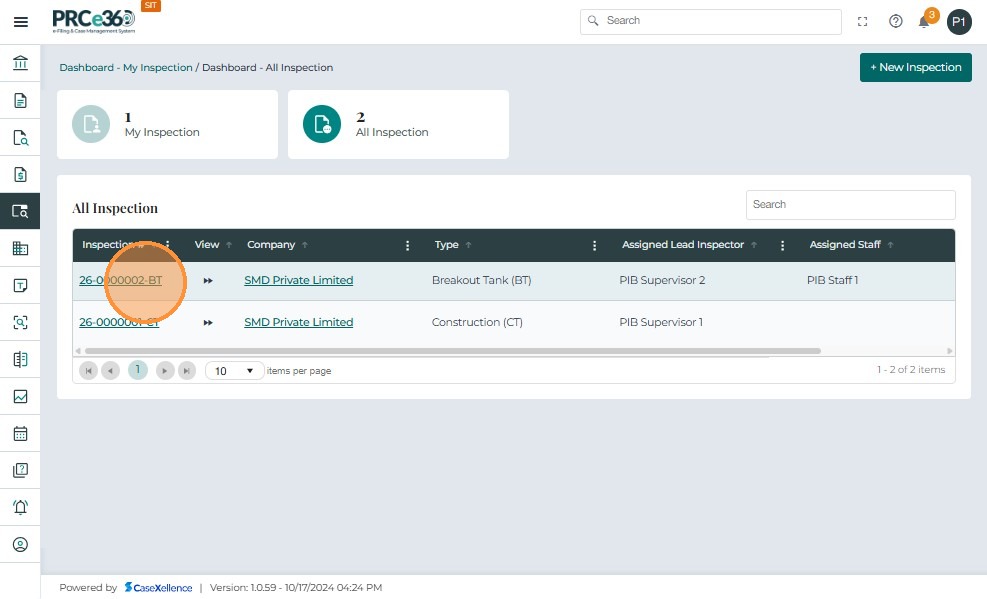Click the P1 user avatar
The height and width of the screenshot is (599, 987).
point(959,22)
